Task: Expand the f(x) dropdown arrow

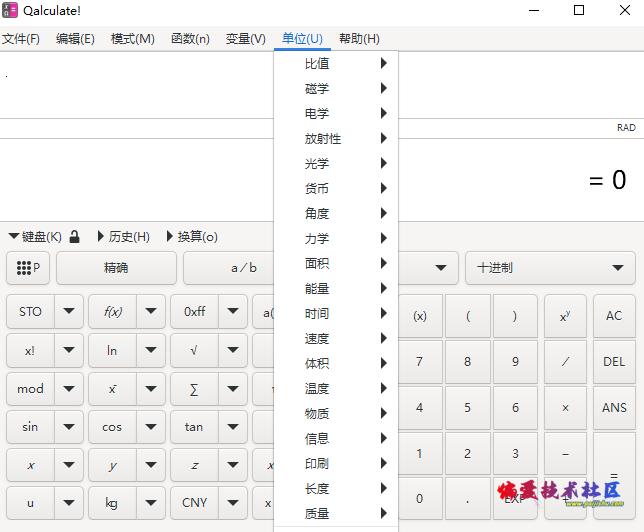Action: coord(151,311)
